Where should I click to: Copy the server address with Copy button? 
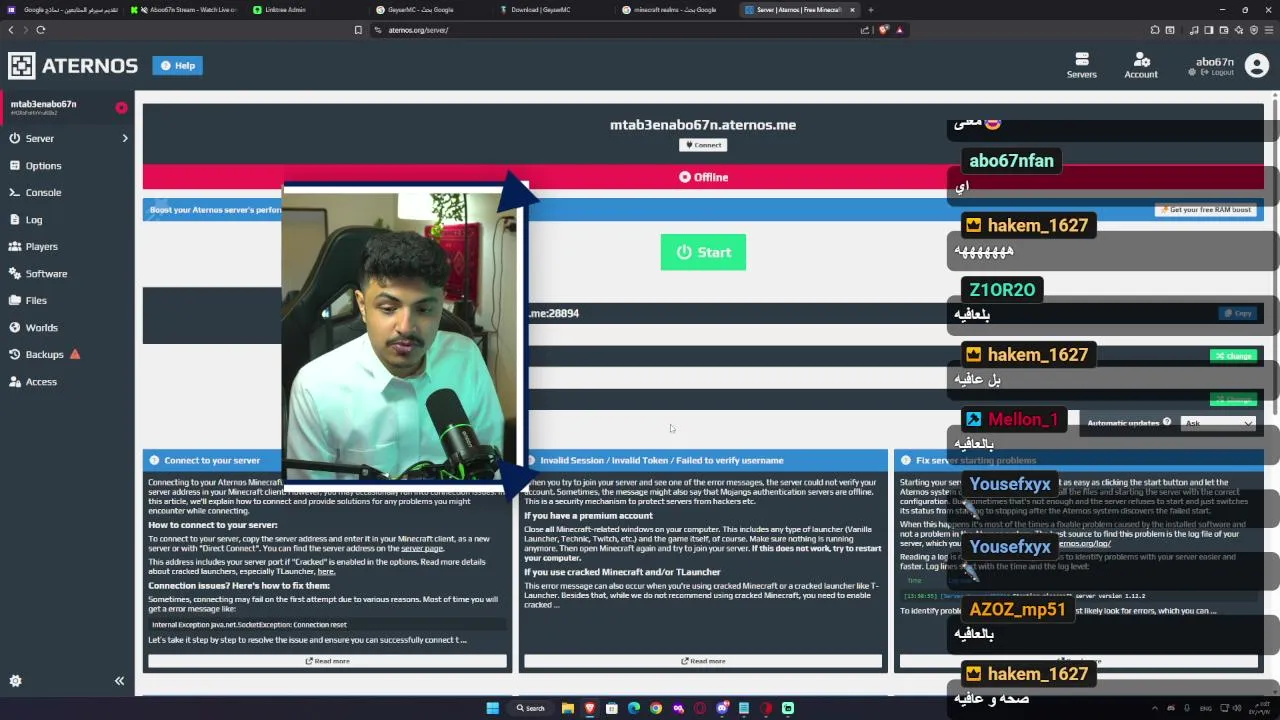[x=1238, y=313]
